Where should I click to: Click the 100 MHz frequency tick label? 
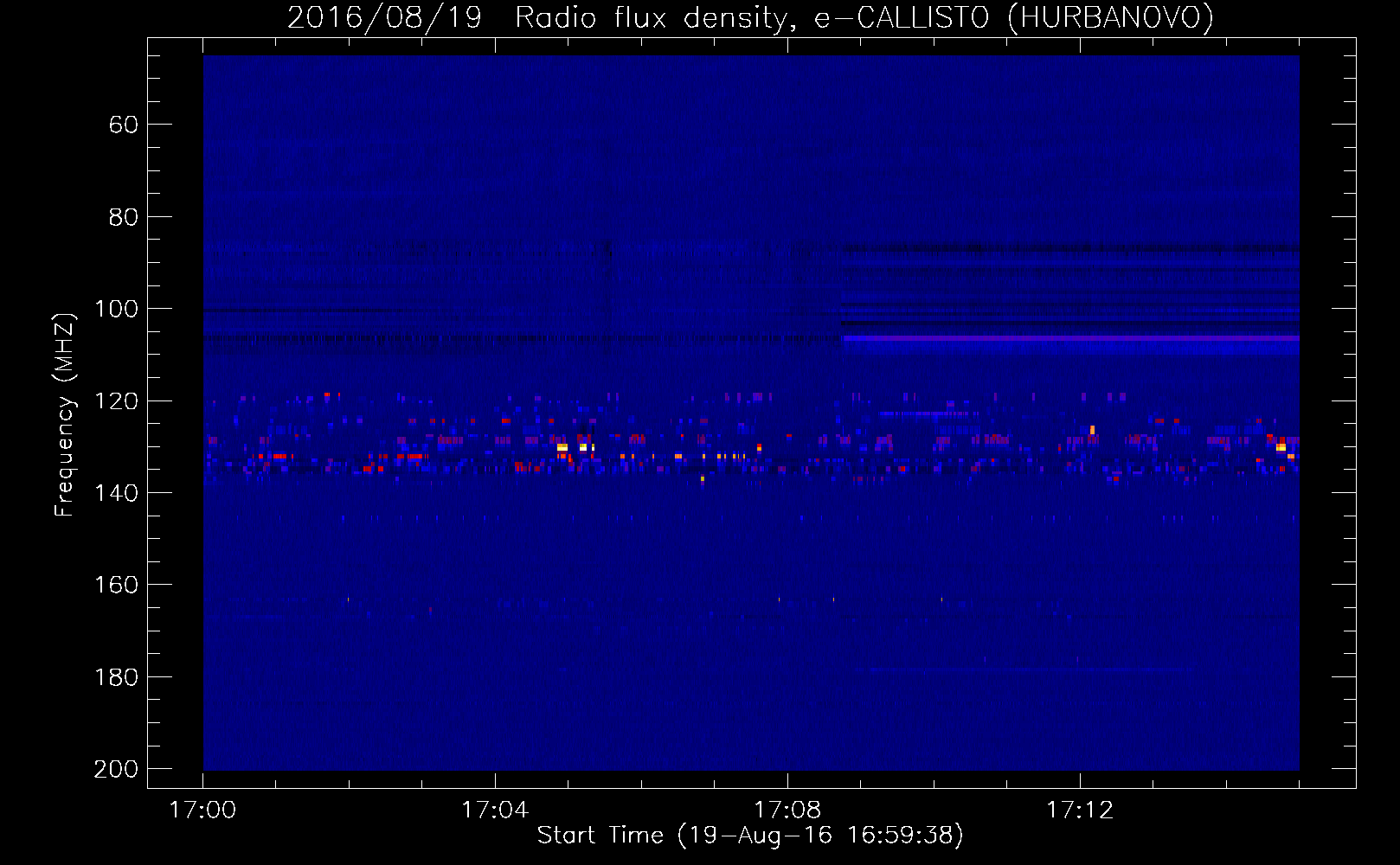point(116,309)
